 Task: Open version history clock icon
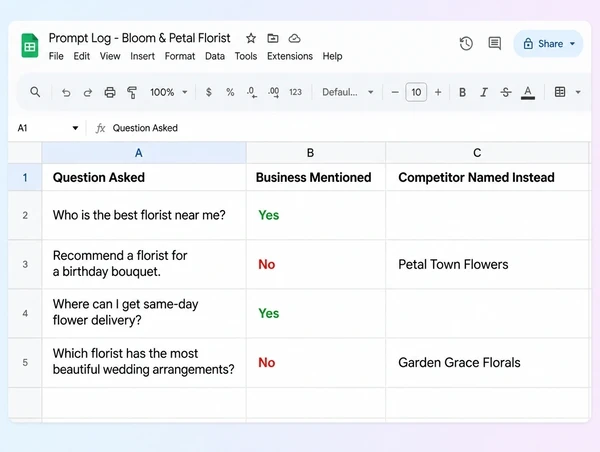click(x=466, y=43)
